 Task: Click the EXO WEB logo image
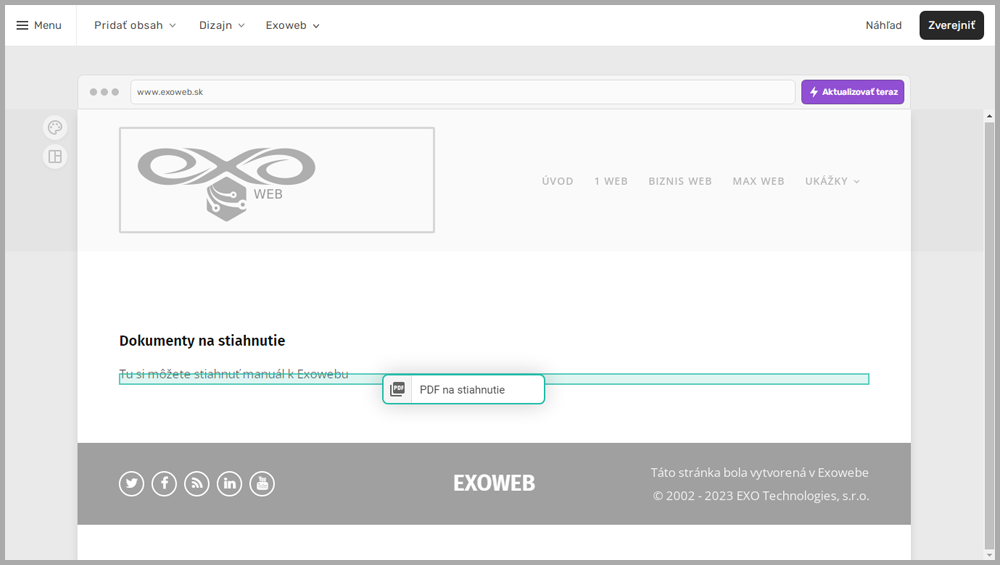[276, 180]
